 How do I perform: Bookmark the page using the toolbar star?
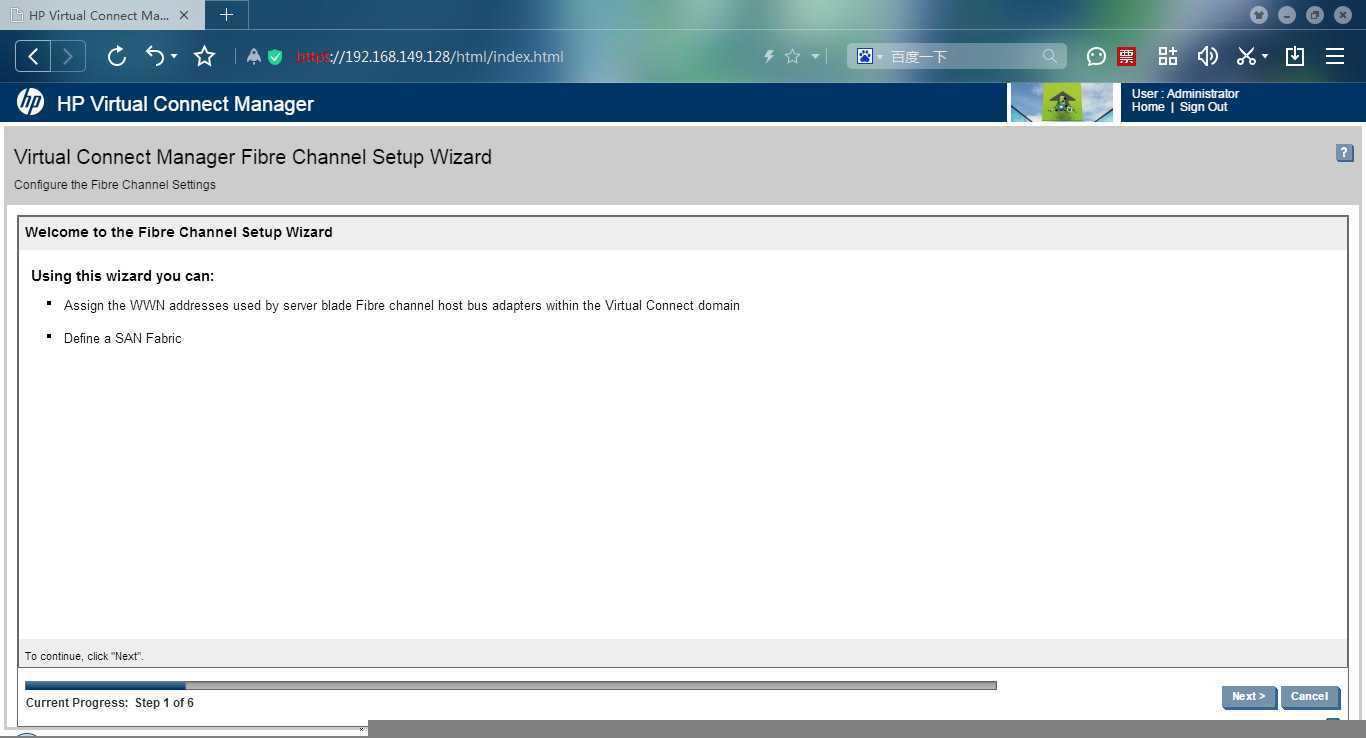tap(204, 56)
